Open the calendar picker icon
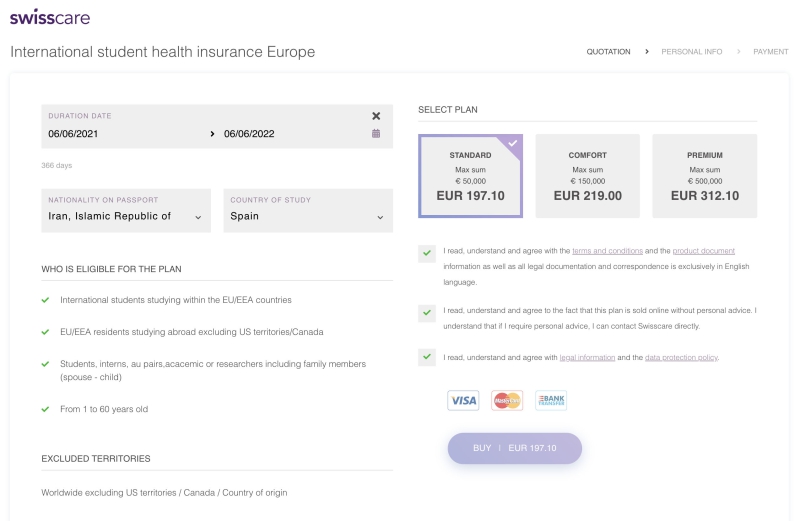Screen dimensions: 800x521 click(x=376, y=133)
